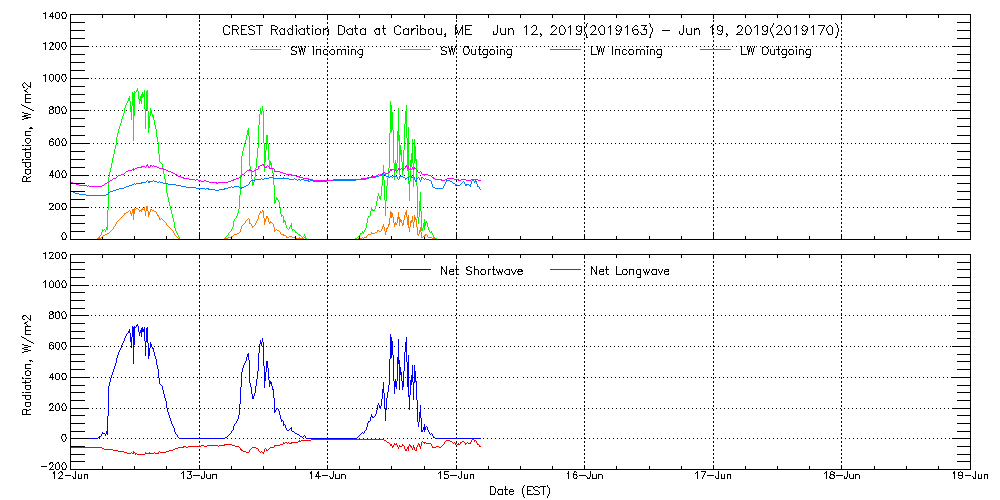Click the red Net Longwave legend line

[566, 271]
